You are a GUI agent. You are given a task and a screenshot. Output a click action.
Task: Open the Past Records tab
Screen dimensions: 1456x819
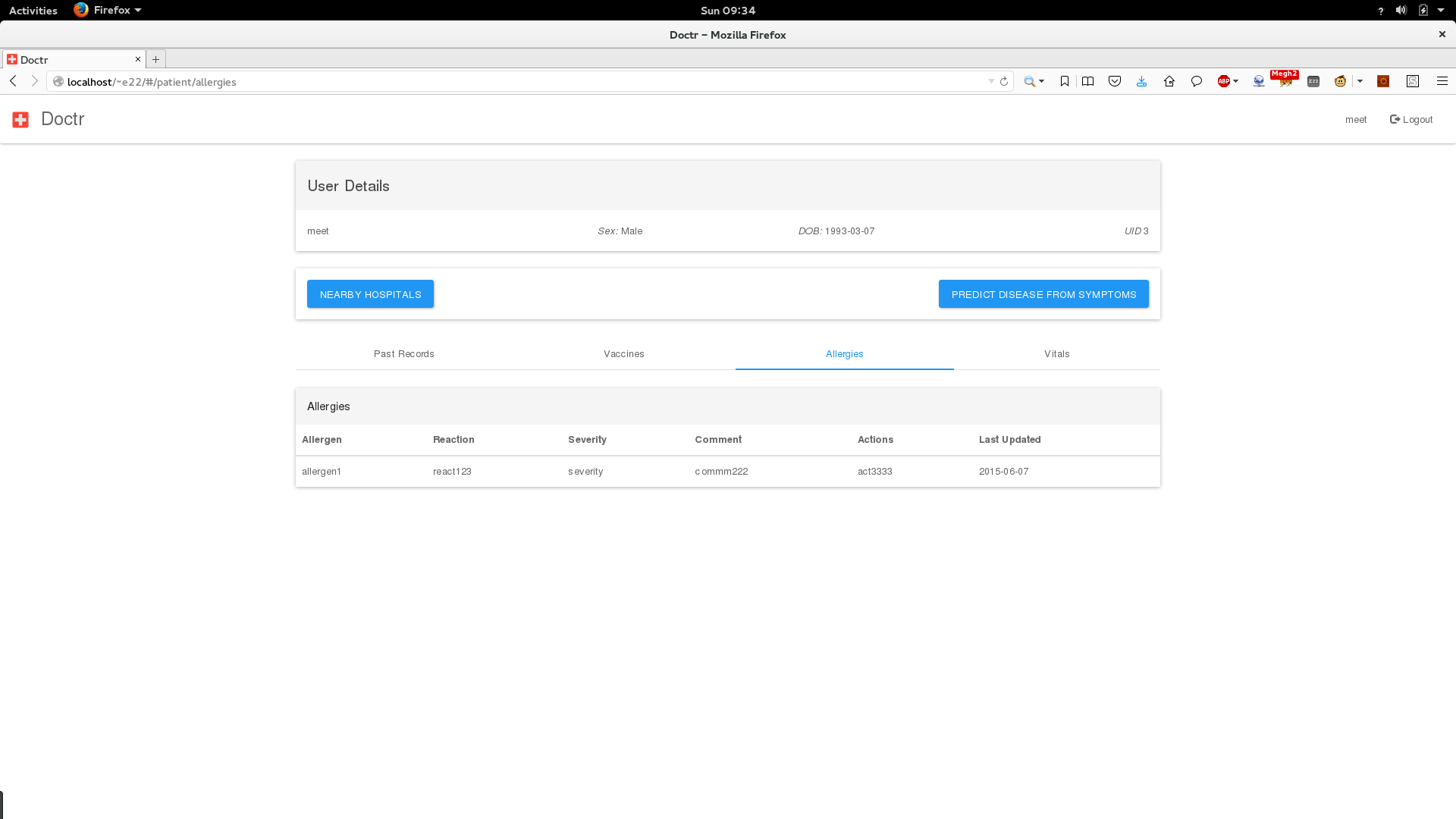403,354
